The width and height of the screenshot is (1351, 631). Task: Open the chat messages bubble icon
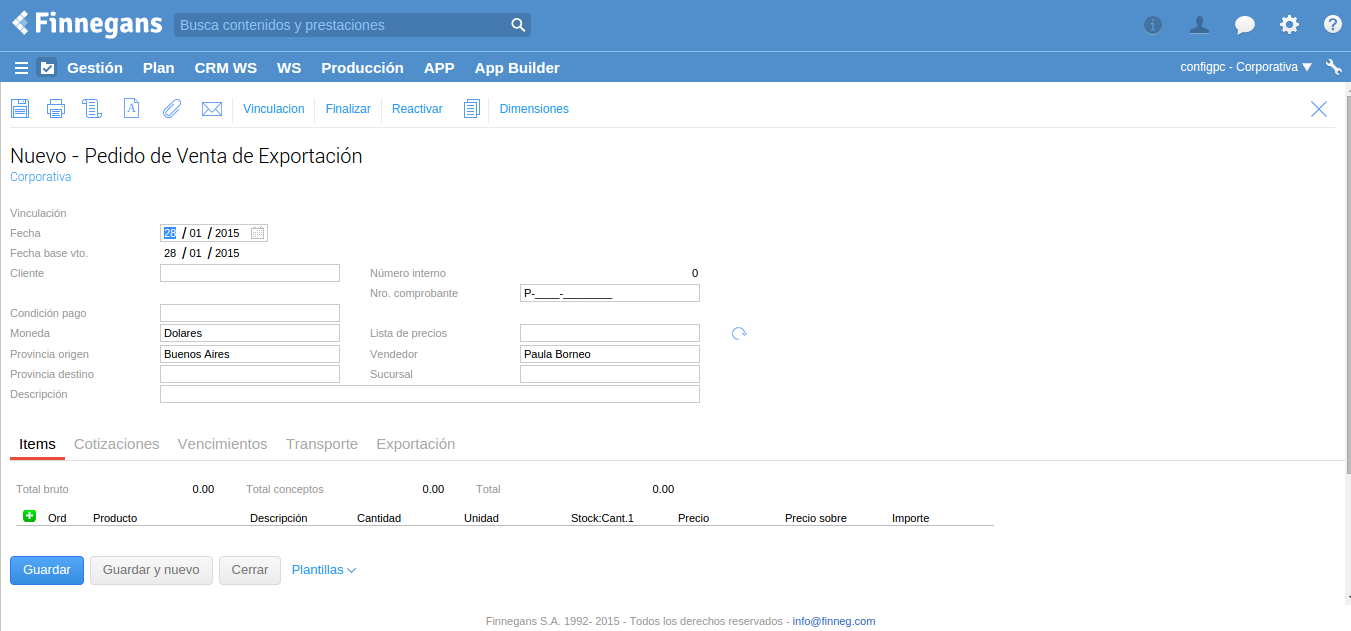pyautogui.click(x=1245, y=25)
